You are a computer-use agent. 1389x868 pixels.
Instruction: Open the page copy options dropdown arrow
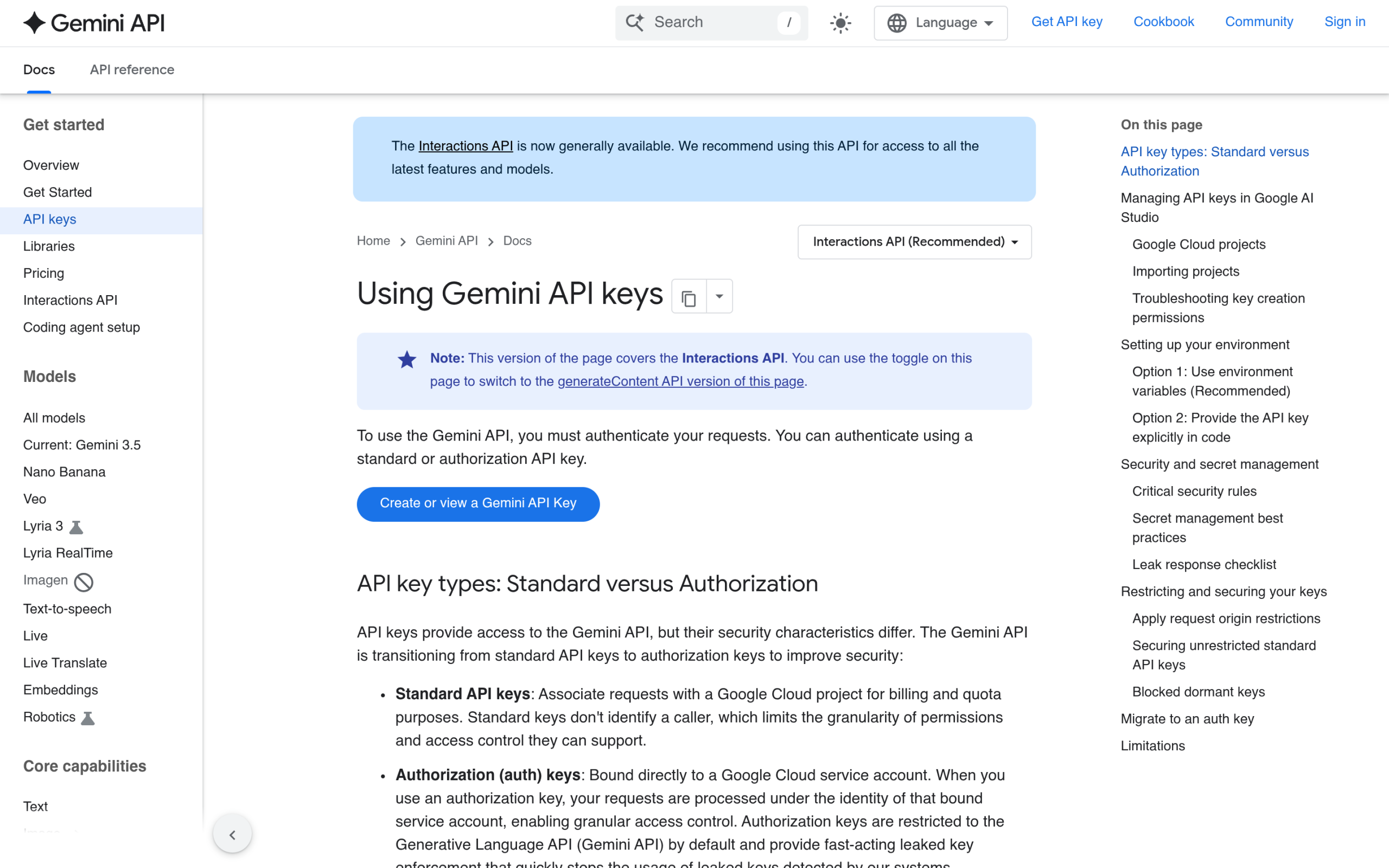719,296
